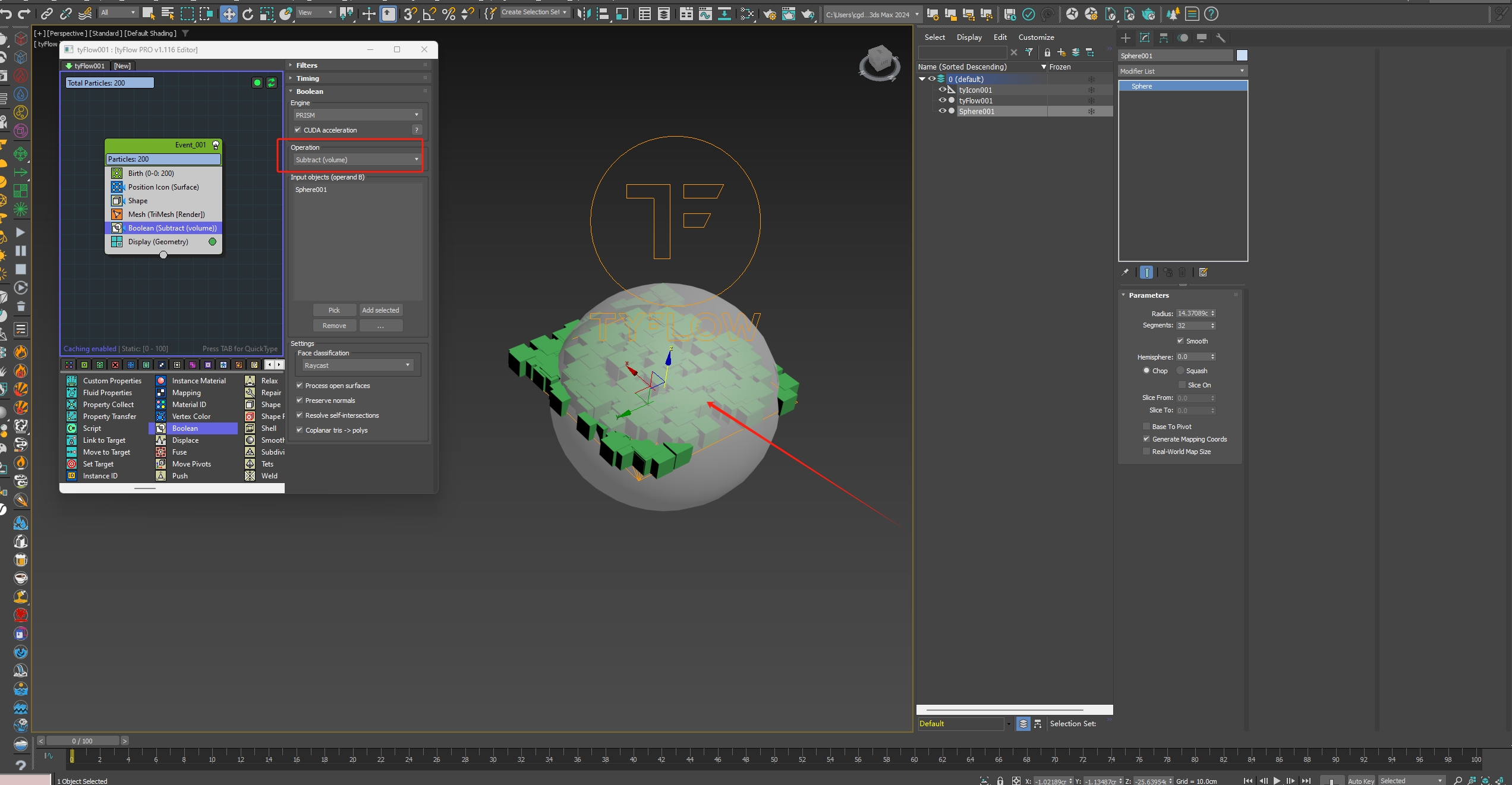
Task: Open the Render Setup teapot icon
Action: point(770,14)
